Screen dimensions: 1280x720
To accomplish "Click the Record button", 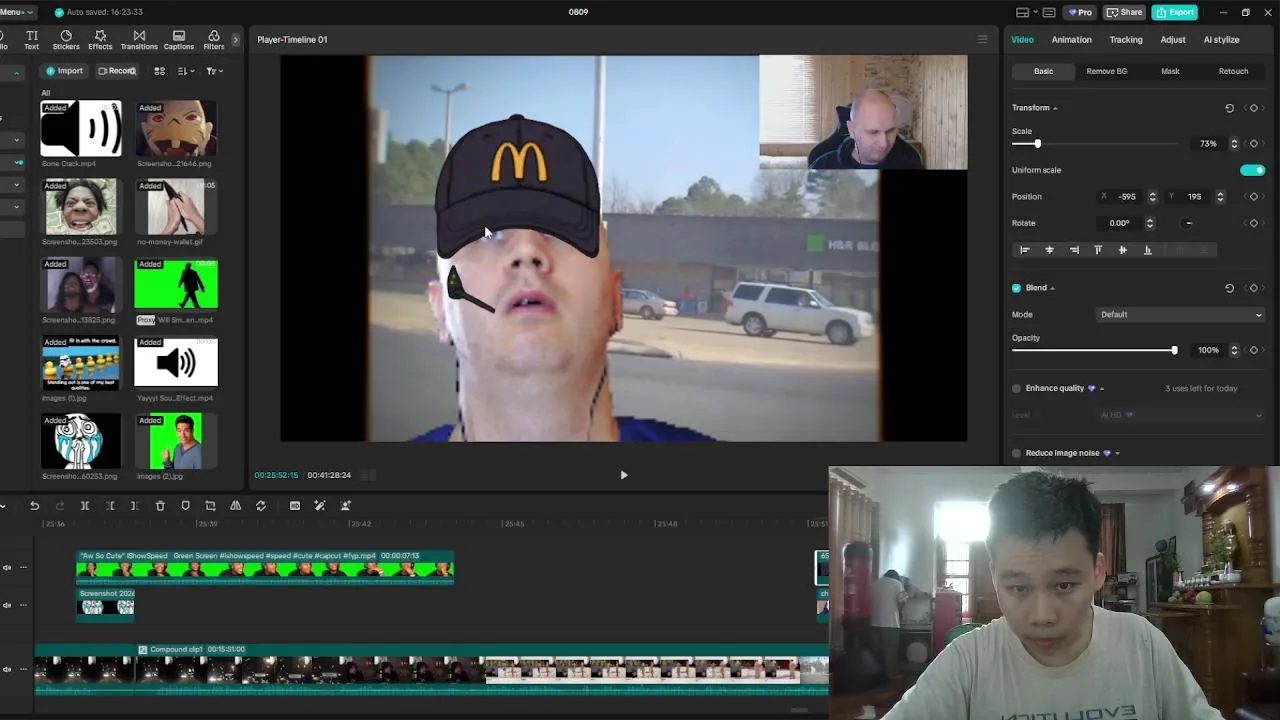I will [117, 71].
